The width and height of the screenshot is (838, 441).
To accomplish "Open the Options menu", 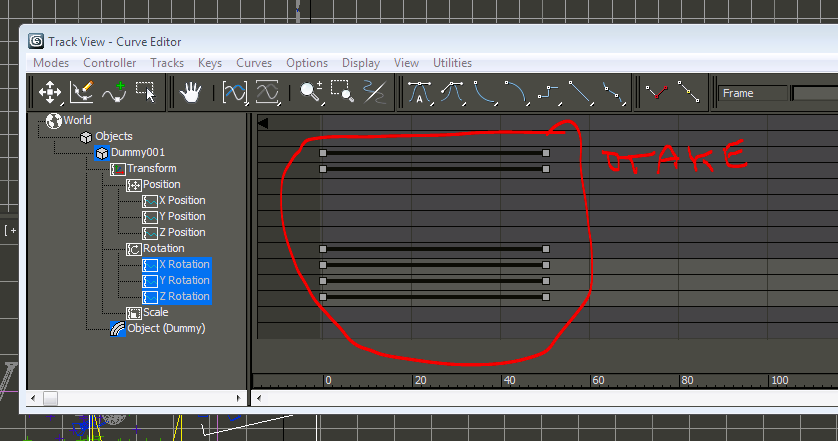I will coord(307,63).
